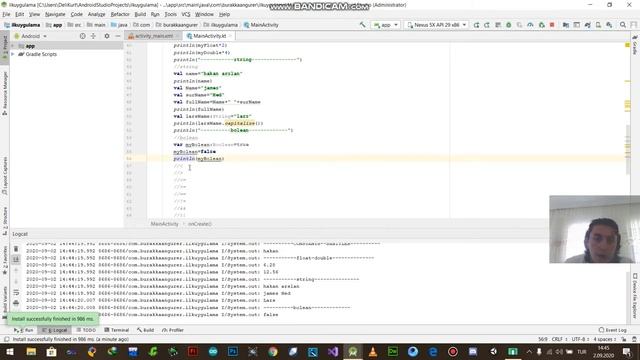Open the app run configuration dropdown
This screenshot has width=640, height=360.
tap(386, 25)
